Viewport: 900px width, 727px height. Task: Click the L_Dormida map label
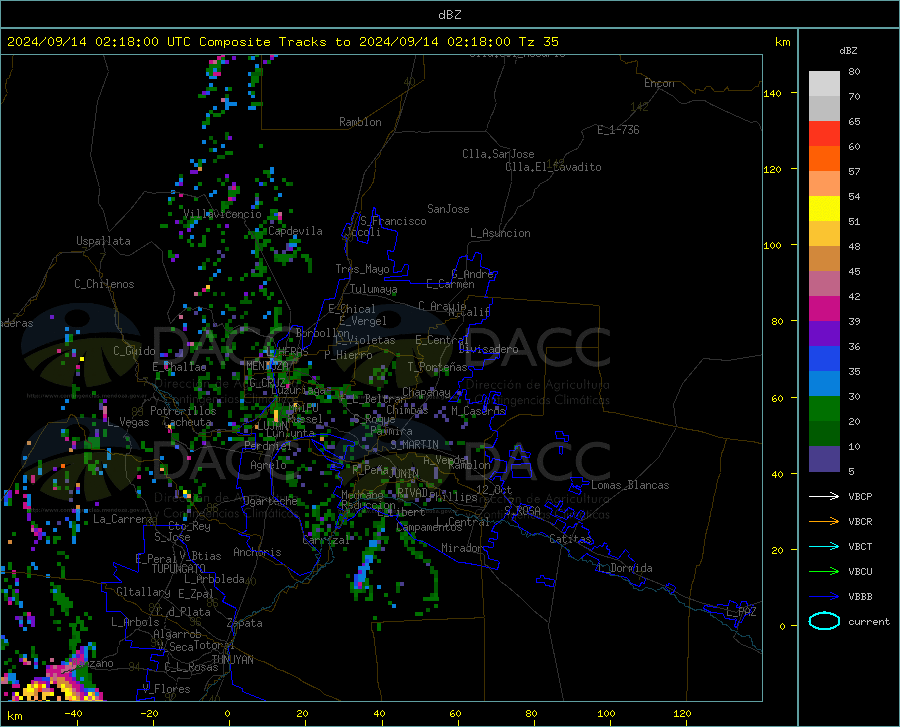[x=624, y=568]
